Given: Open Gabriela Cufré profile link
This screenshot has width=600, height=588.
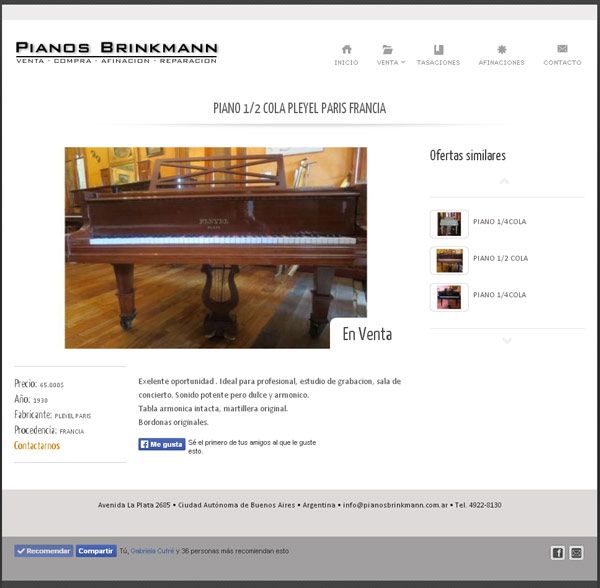Looking at the screenshot, I should [152, 551].
